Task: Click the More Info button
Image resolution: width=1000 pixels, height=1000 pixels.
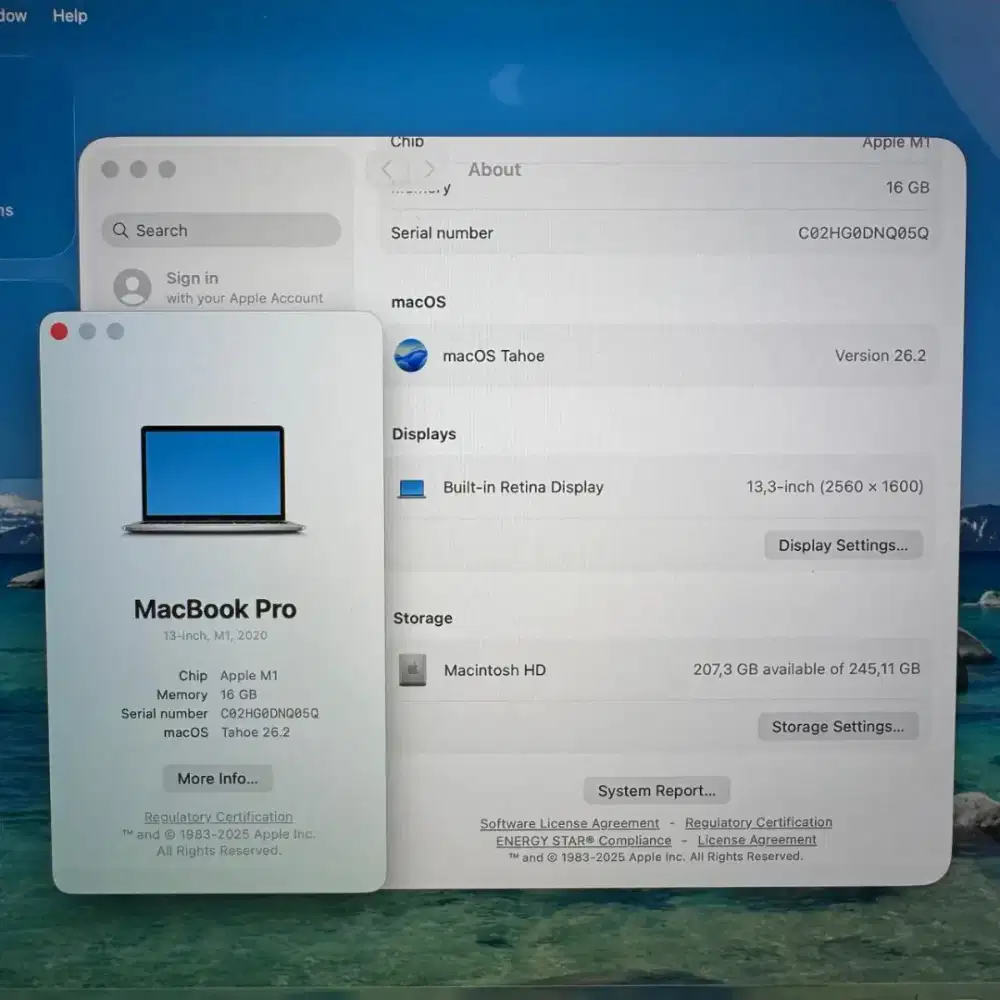Action: pos(217,778)
